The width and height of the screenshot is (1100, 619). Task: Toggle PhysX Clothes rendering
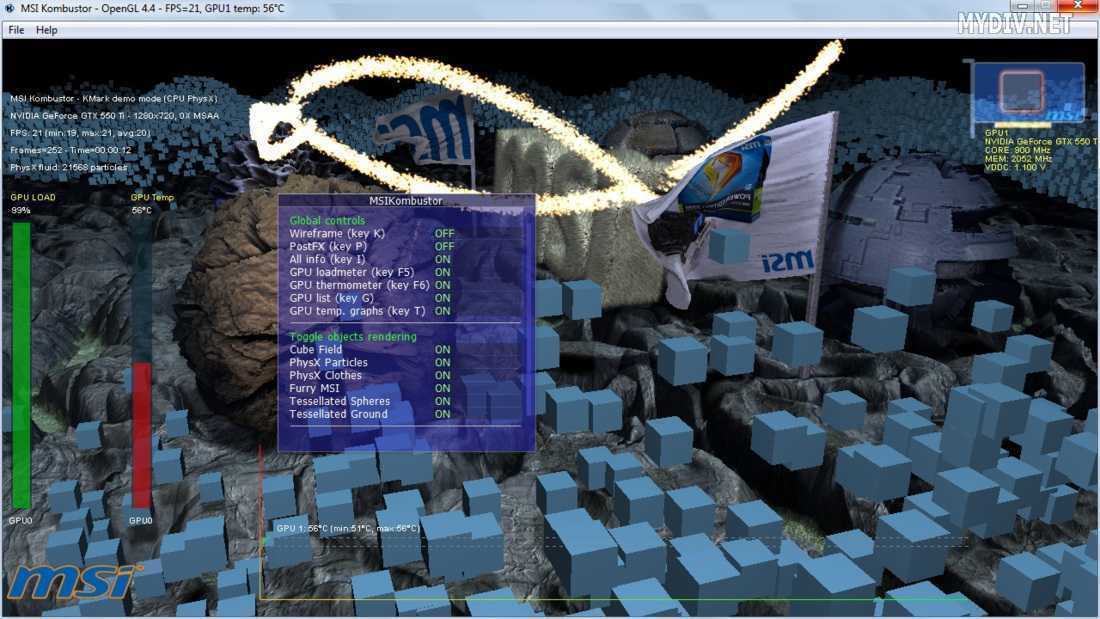tap(442, 375)
